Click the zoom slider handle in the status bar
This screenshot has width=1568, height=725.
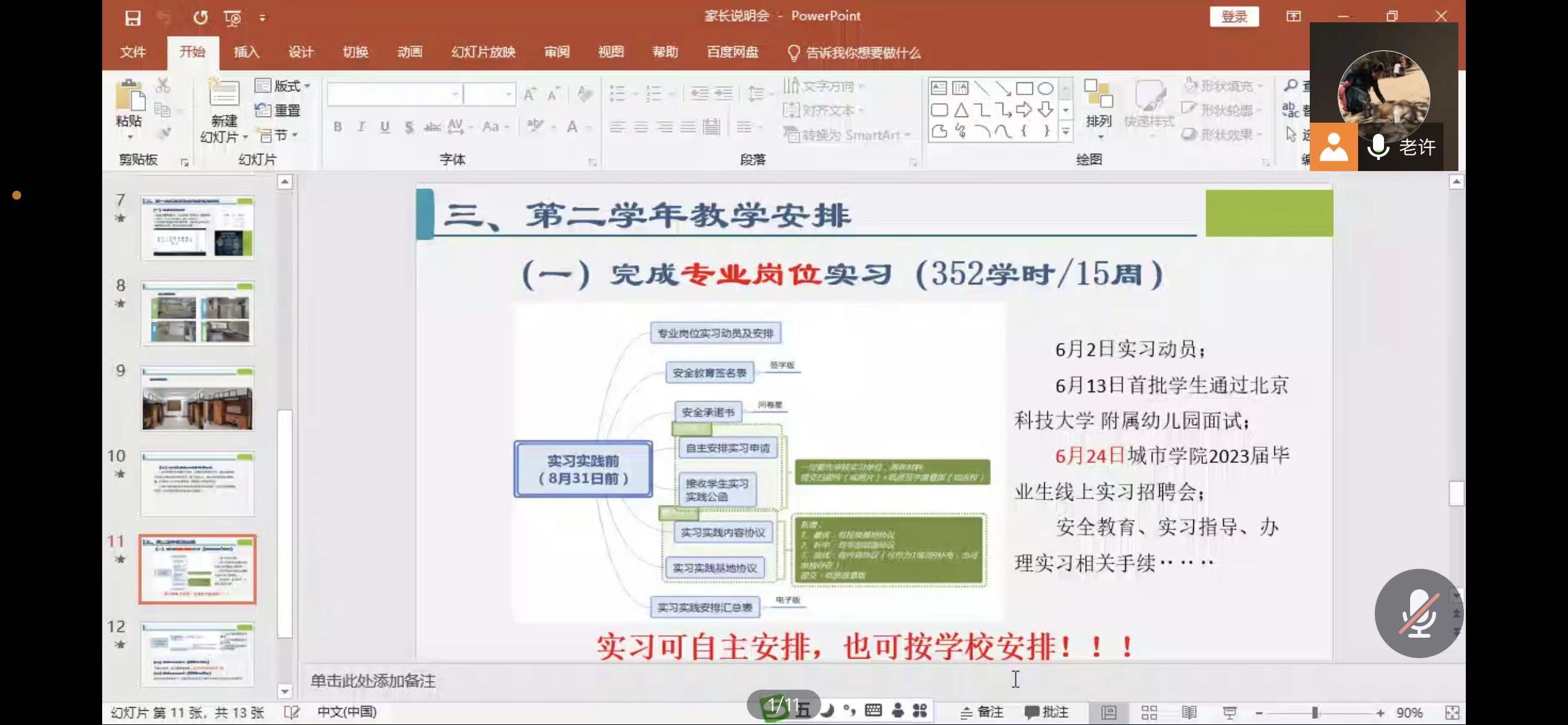point(1314,713)
